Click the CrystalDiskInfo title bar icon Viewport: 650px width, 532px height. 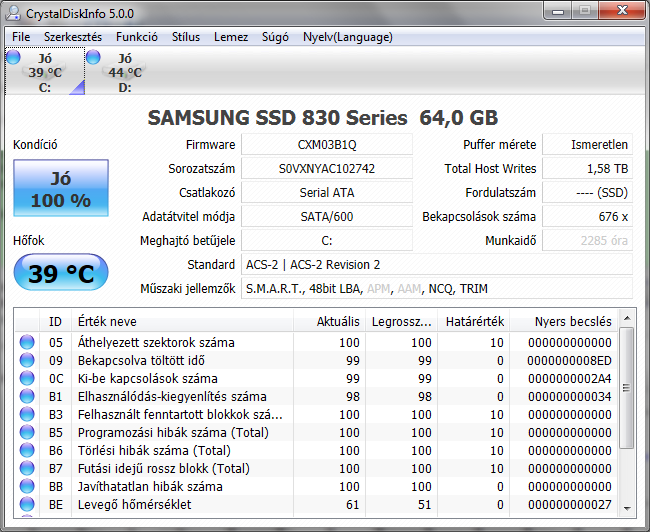13,13
